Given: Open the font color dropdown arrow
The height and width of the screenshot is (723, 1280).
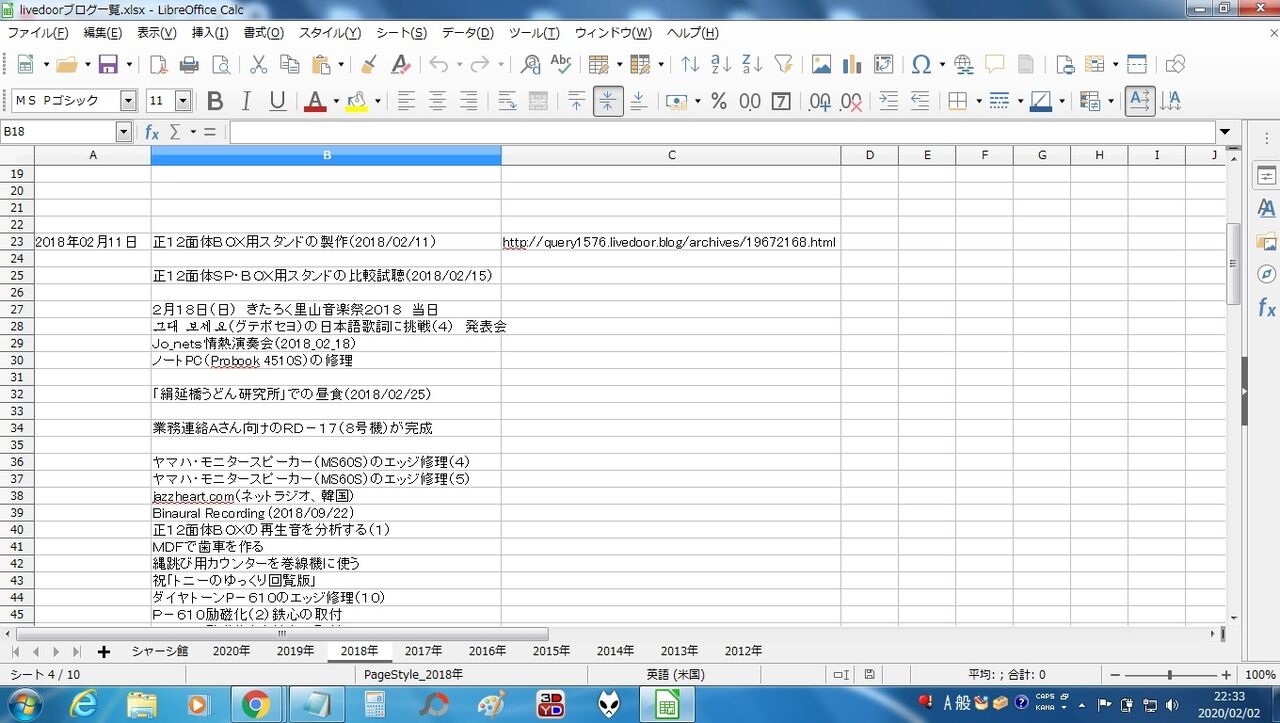Looking at the screenshot, I should click(336, 101).
